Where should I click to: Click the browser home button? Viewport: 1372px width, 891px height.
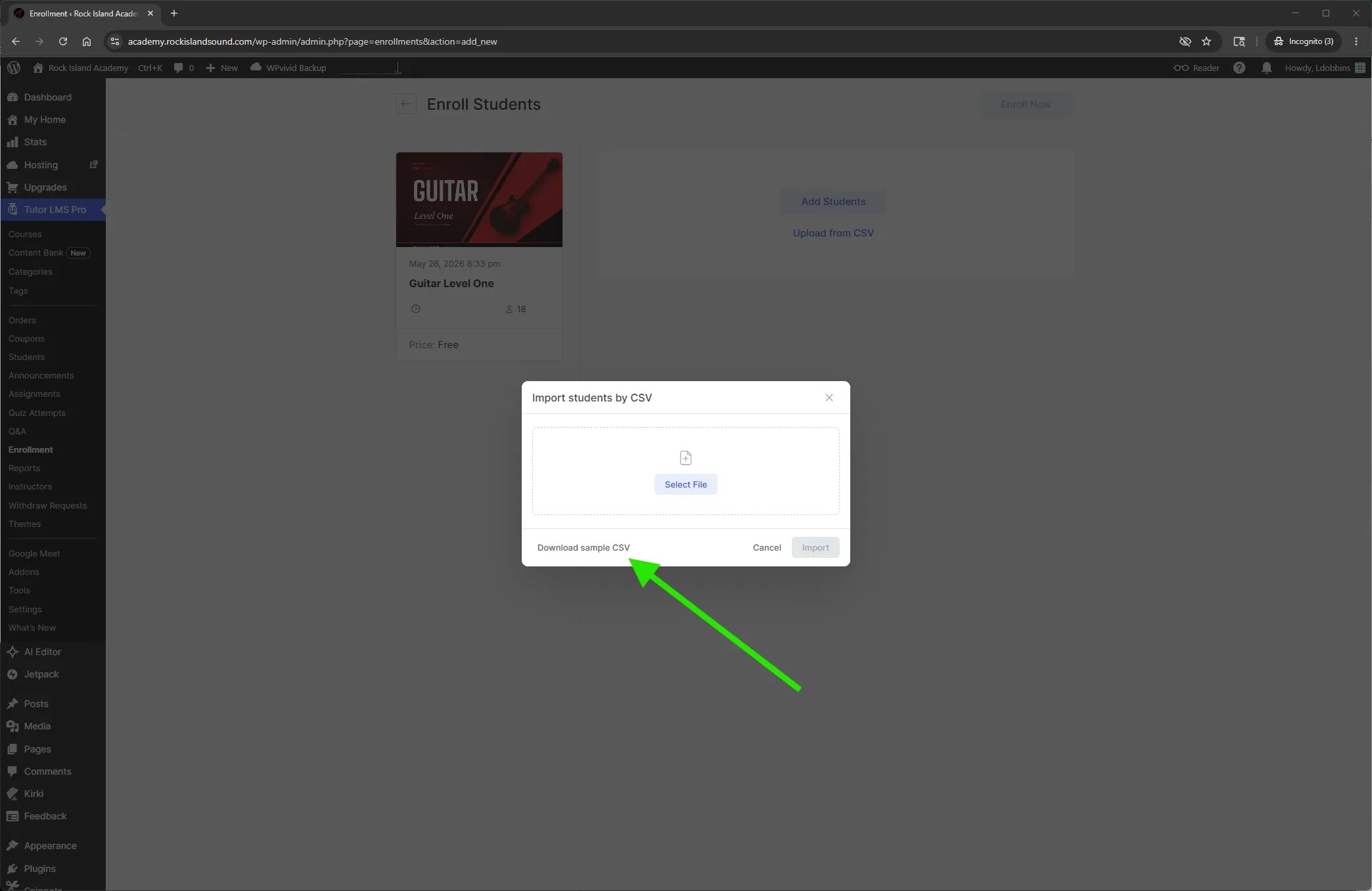[87, 41]
